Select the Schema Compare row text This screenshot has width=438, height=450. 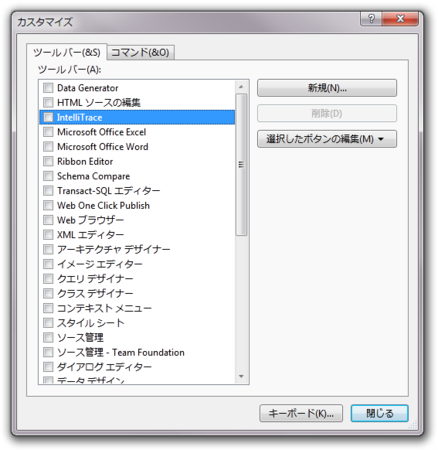coord(93,176)
